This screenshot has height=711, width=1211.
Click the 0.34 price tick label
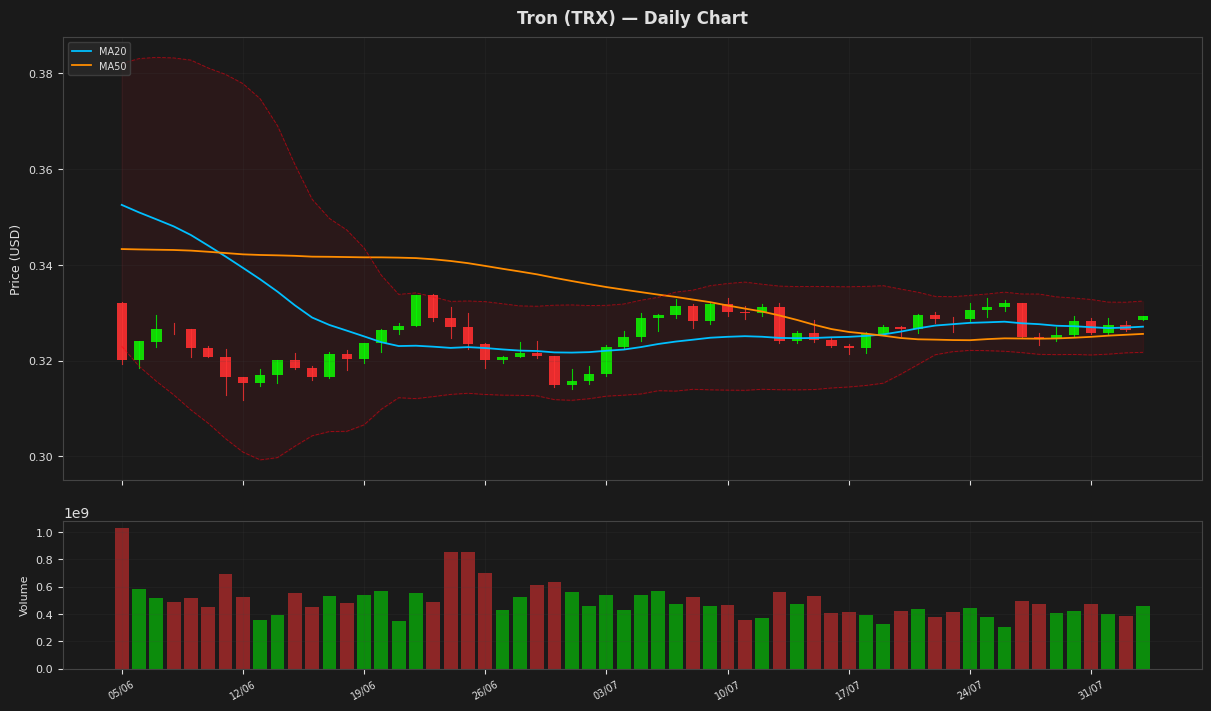(x=40, y=266)
